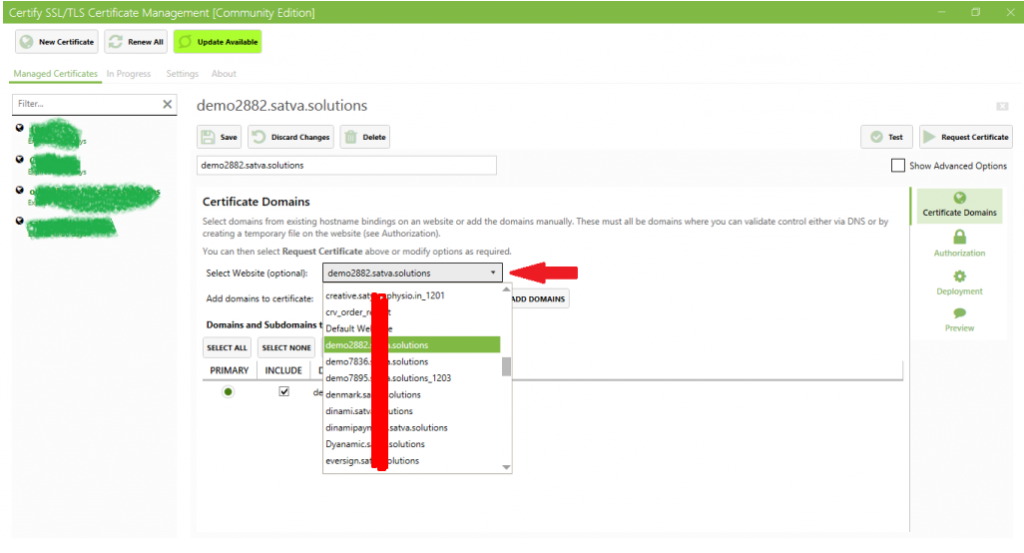
Task: Select the Primary radio button
Action: coord(228,392)
